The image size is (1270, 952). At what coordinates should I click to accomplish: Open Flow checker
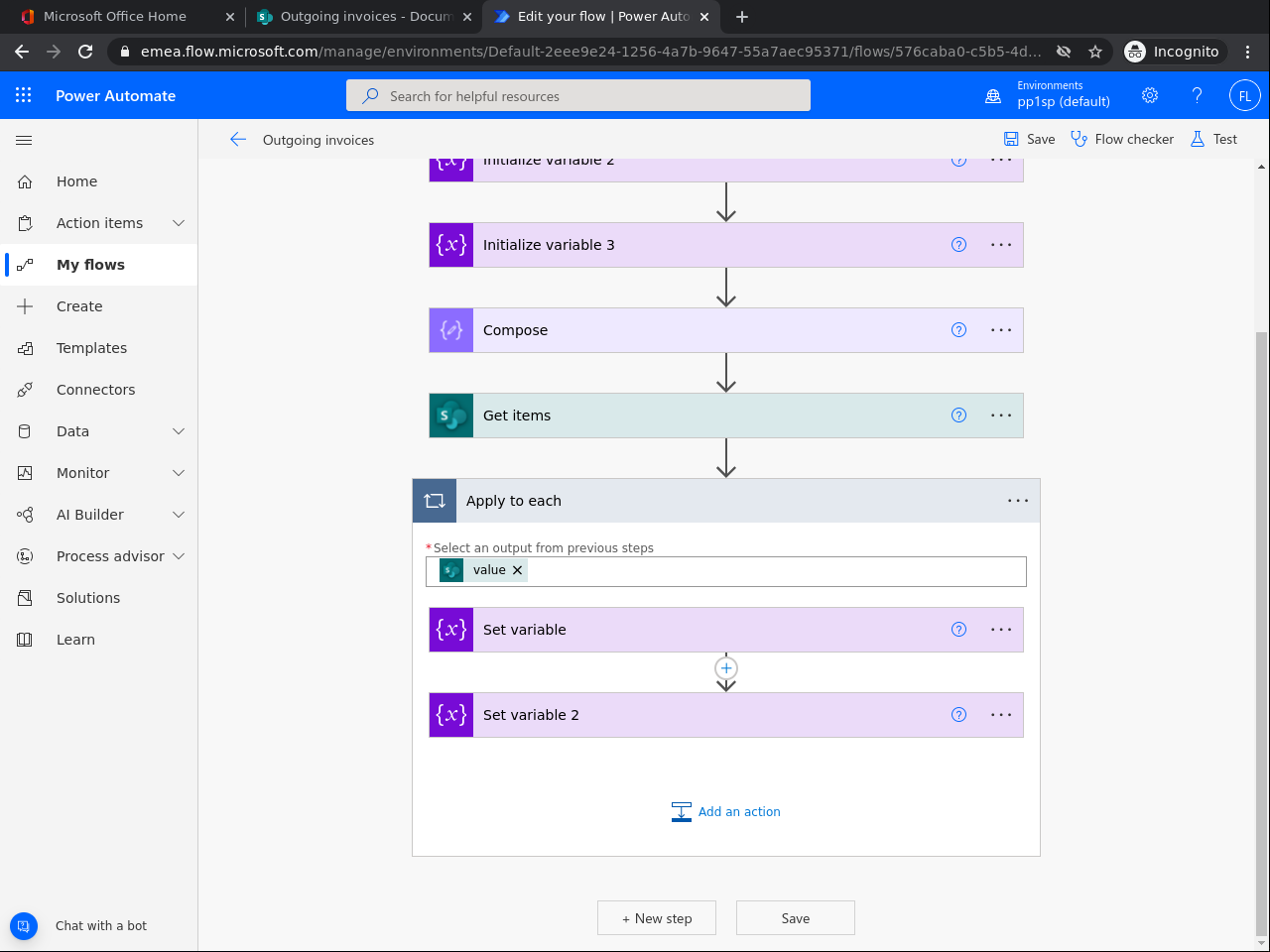tap(1122, 140)
